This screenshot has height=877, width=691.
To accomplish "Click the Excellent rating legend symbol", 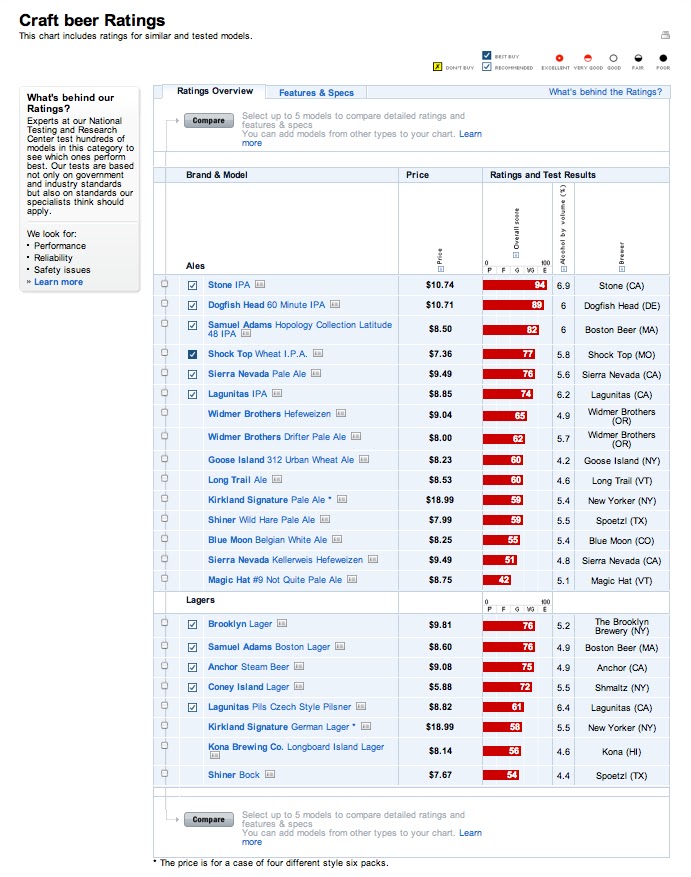I will point(559,58).
